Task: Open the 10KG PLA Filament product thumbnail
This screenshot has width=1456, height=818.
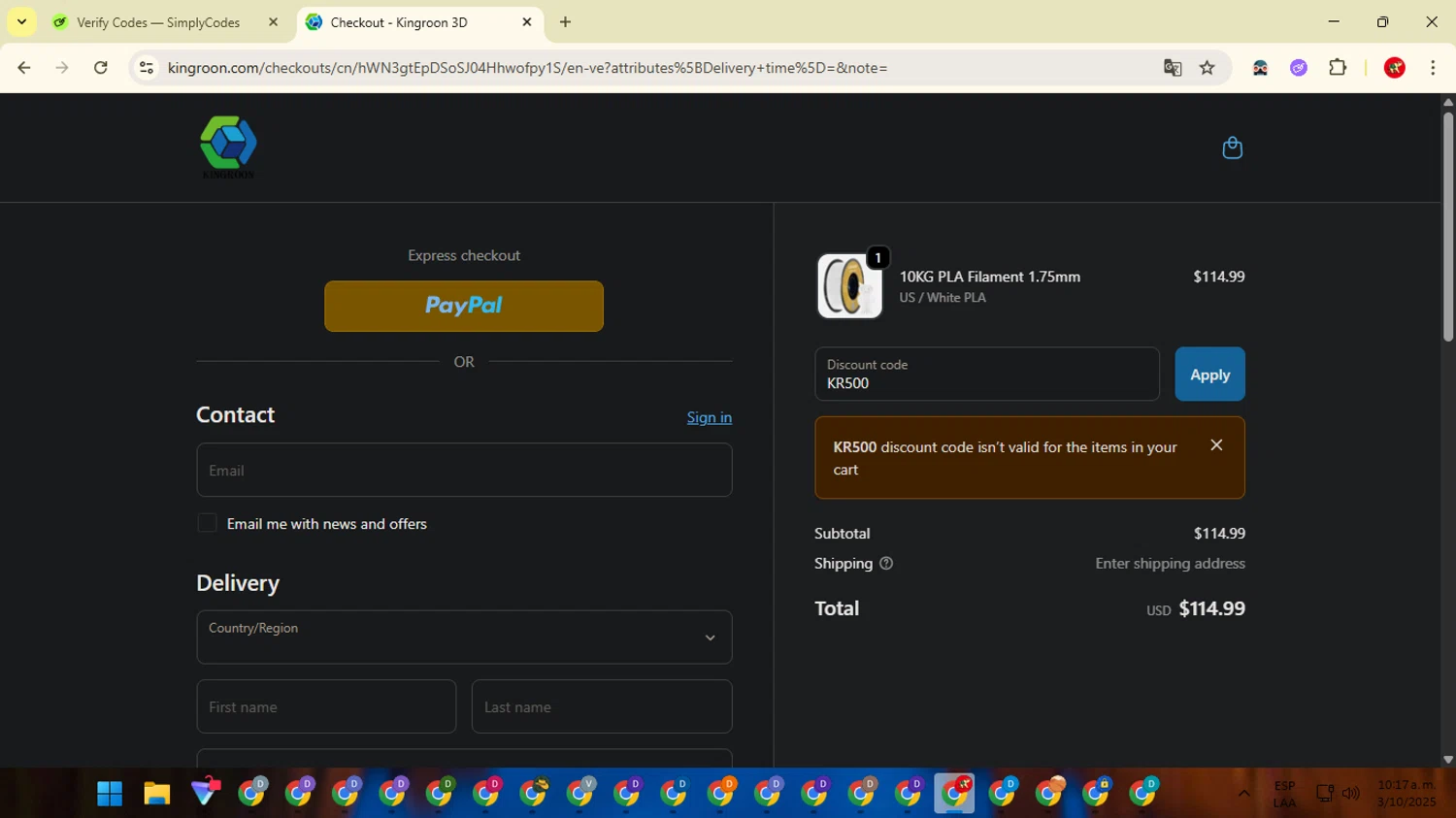Action: click(849, 286)
